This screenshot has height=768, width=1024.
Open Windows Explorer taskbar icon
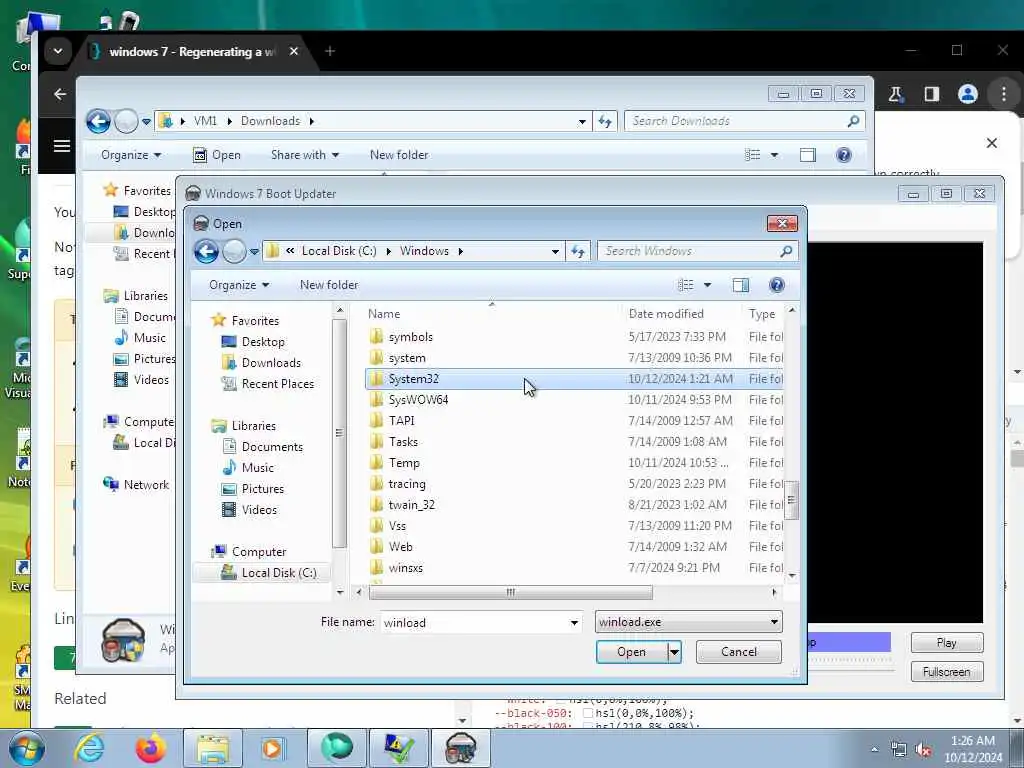click(x=212, y=748)
